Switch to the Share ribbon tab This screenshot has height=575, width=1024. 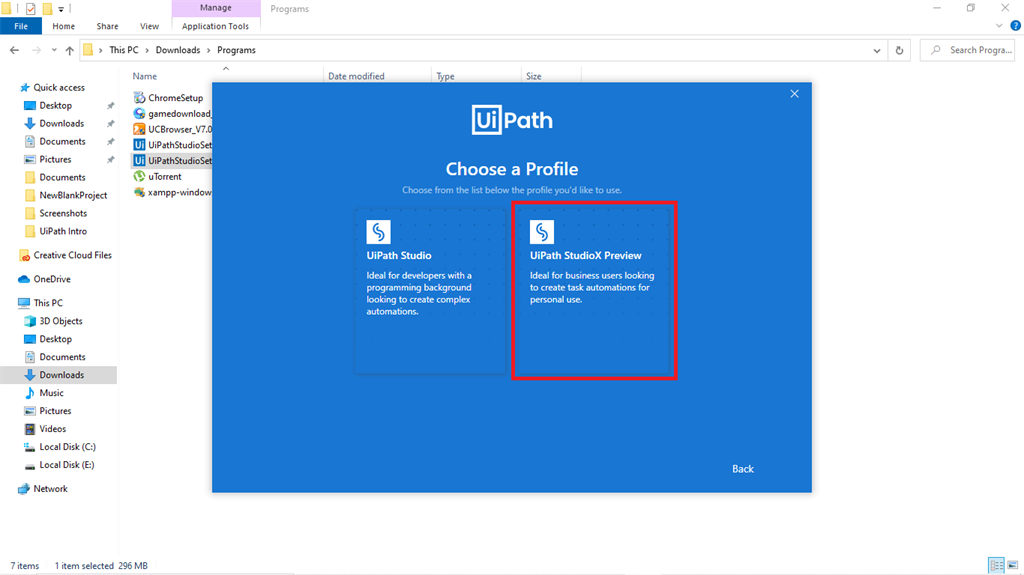(107, 26)
